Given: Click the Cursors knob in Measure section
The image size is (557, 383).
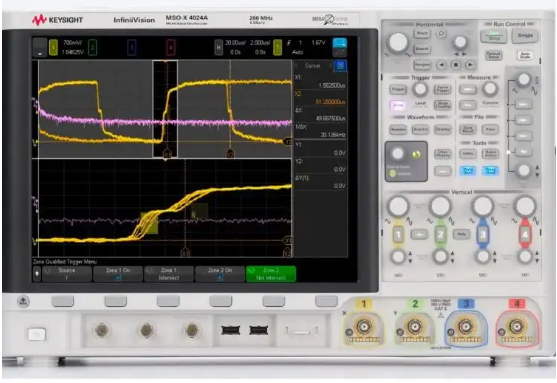Looking at the screenshot, I should pos(490,89).
